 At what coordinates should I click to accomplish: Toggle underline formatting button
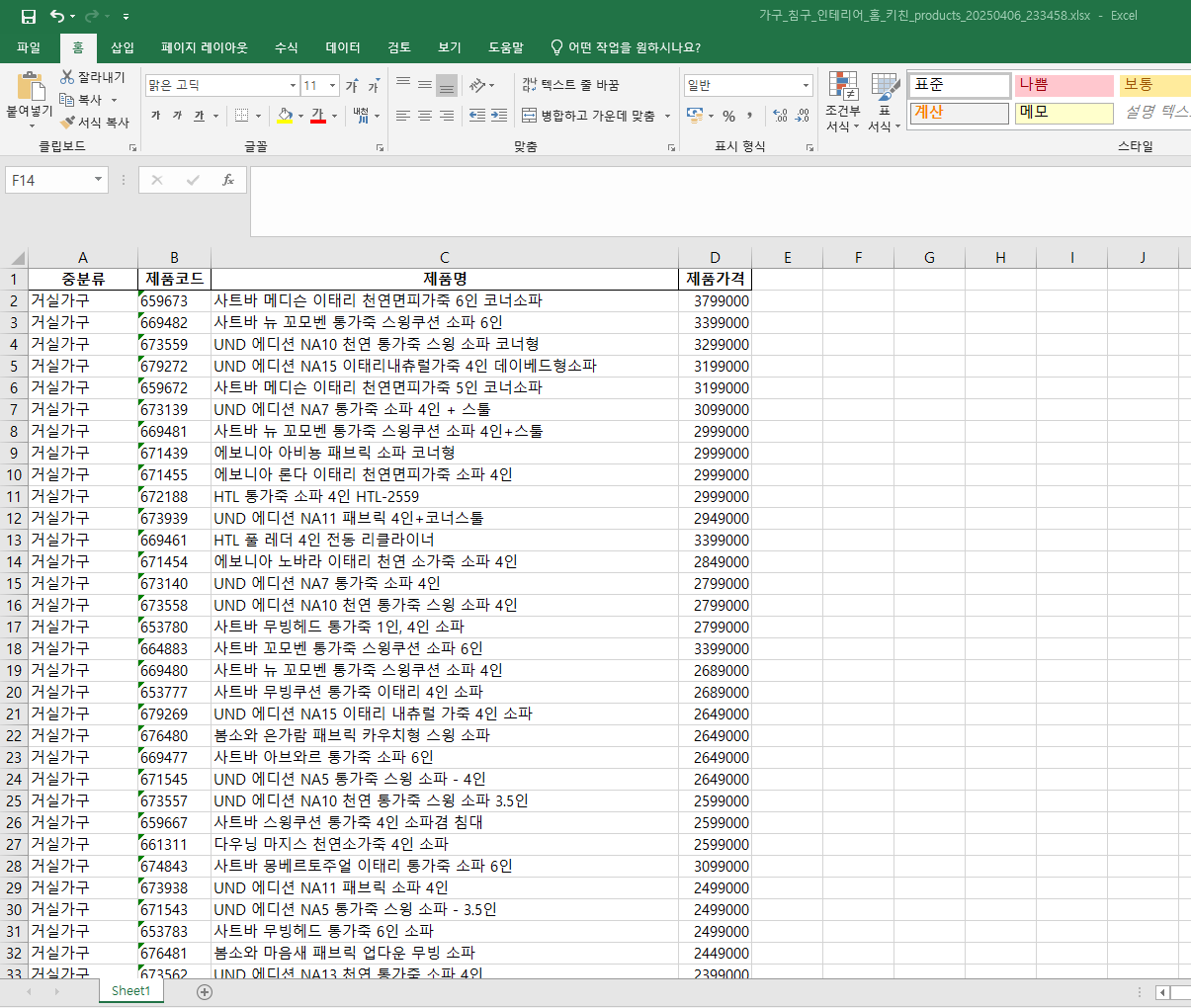tap(199, 116)
